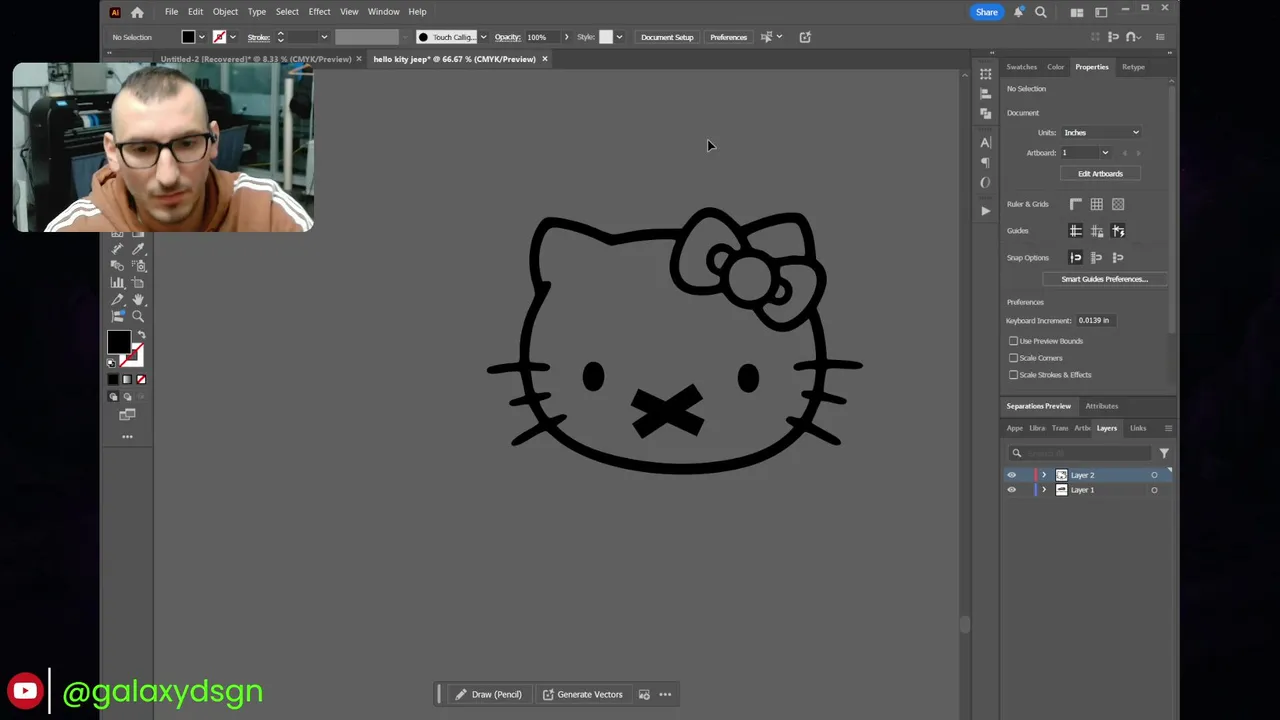Select the Eyedropper tool in toolbar

coord(139,249)
